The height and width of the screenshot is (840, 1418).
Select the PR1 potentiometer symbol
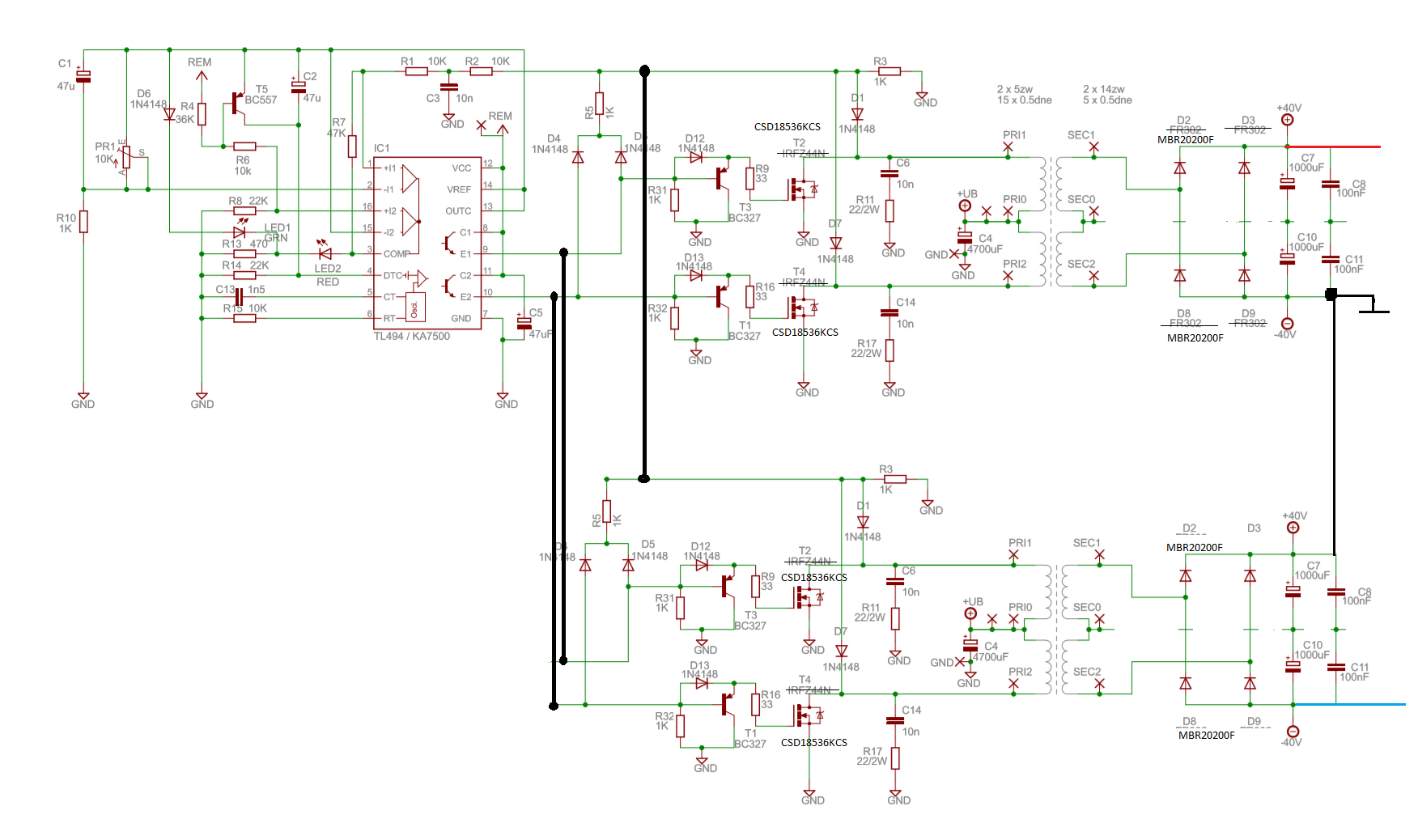[x=127, y=157]
